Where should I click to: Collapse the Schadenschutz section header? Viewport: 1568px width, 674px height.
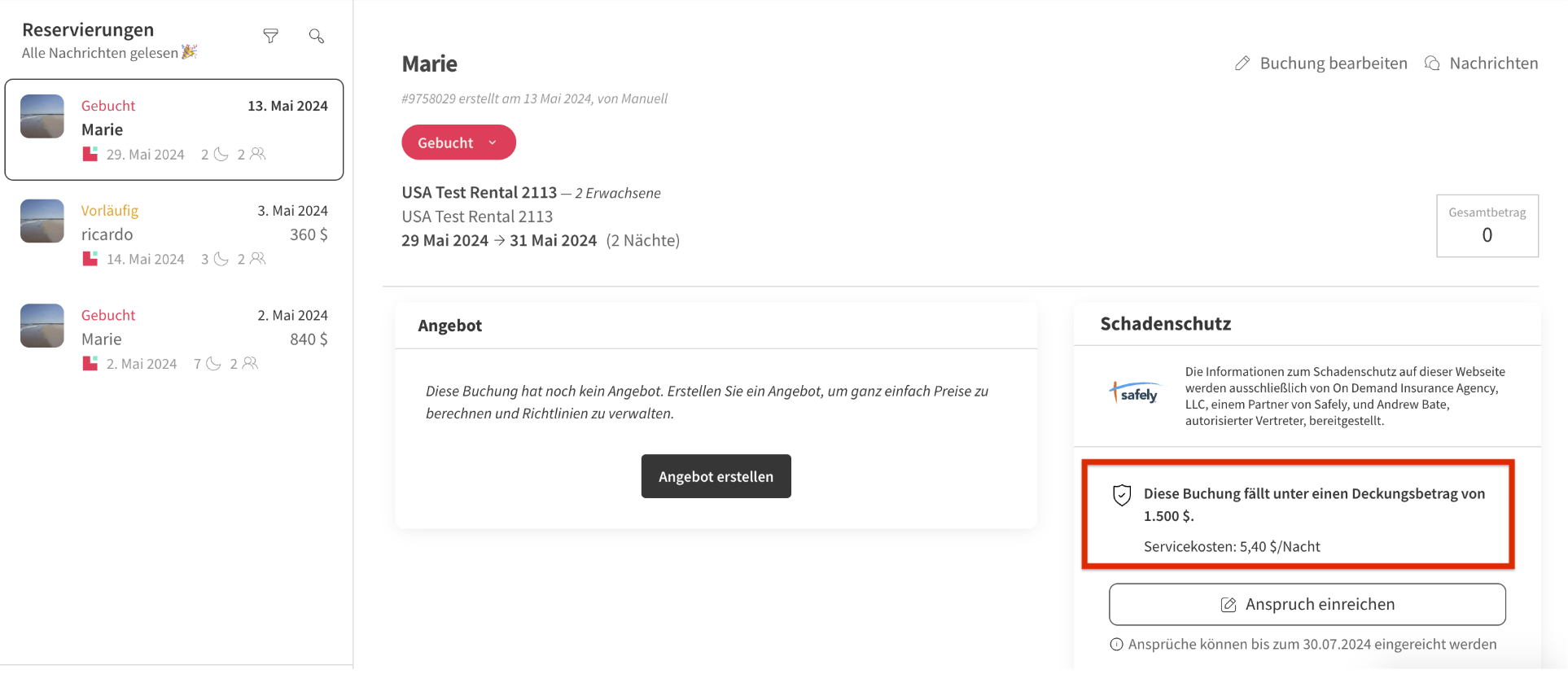point(1165,323)
